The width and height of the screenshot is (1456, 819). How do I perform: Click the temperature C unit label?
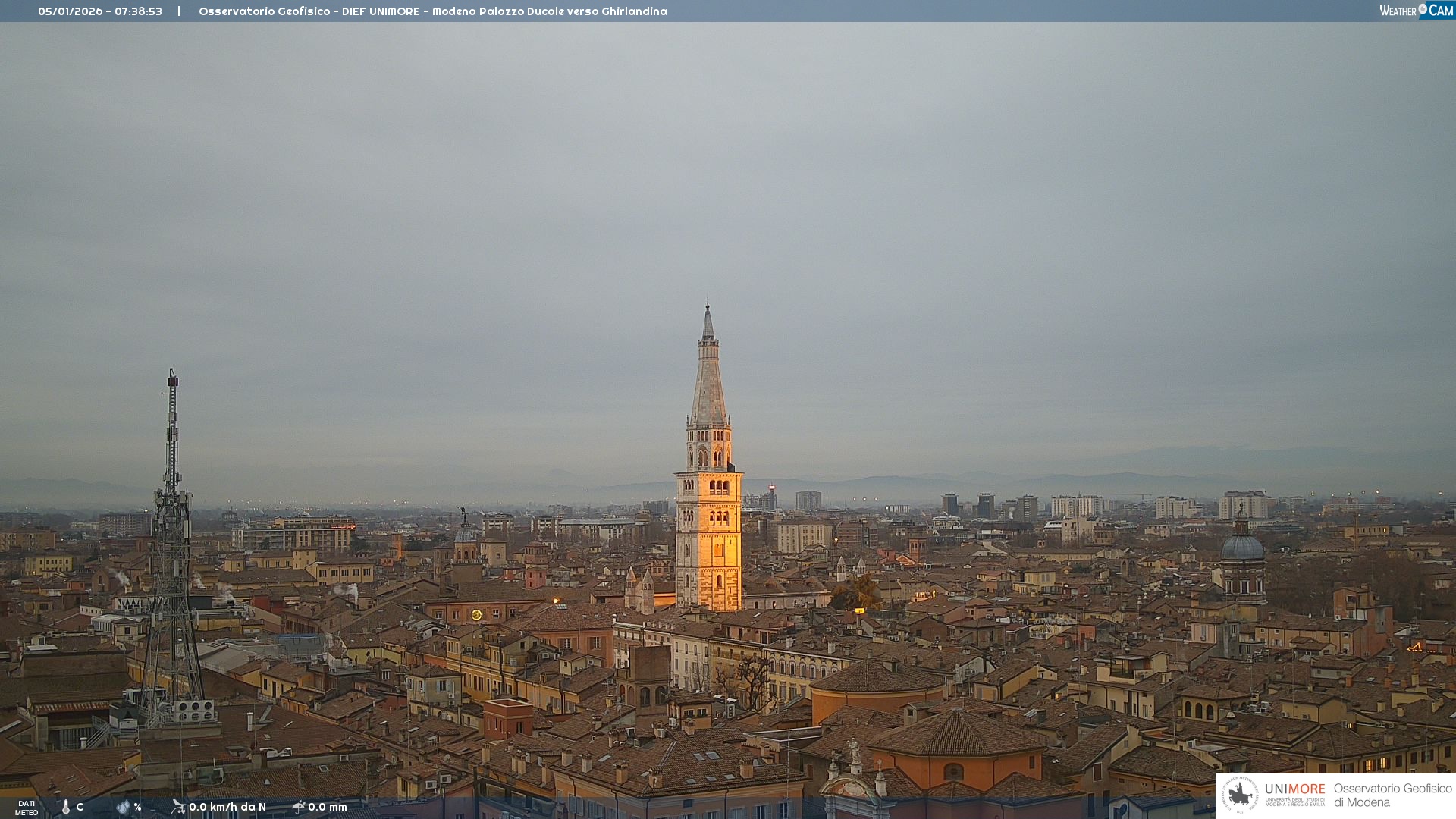click(x=80, y=807)
